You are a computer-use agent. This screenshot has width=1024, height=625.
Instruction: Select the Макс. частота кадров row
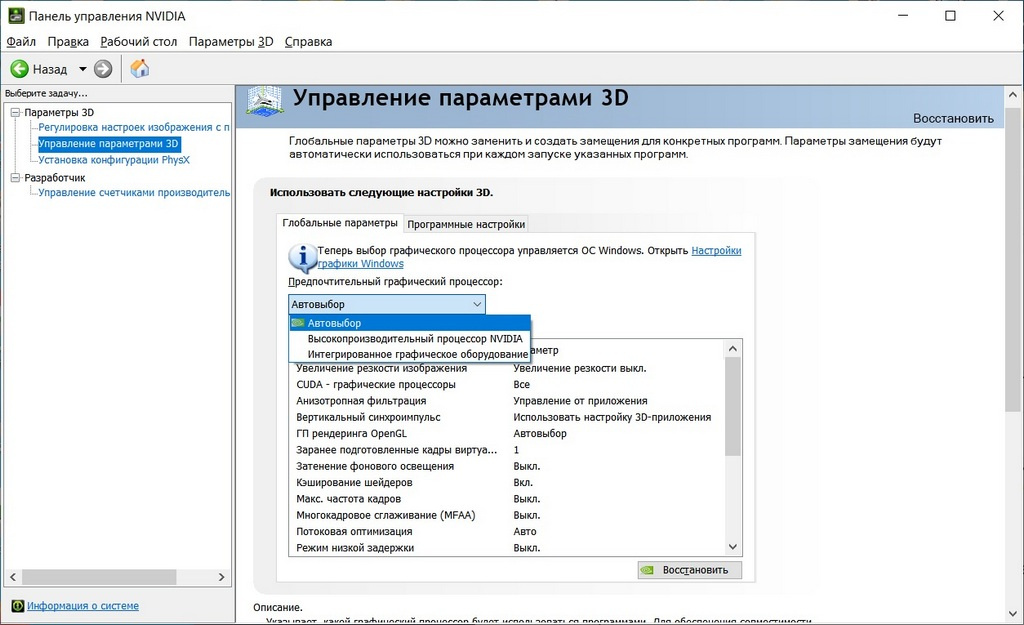[x=507, y=499]
